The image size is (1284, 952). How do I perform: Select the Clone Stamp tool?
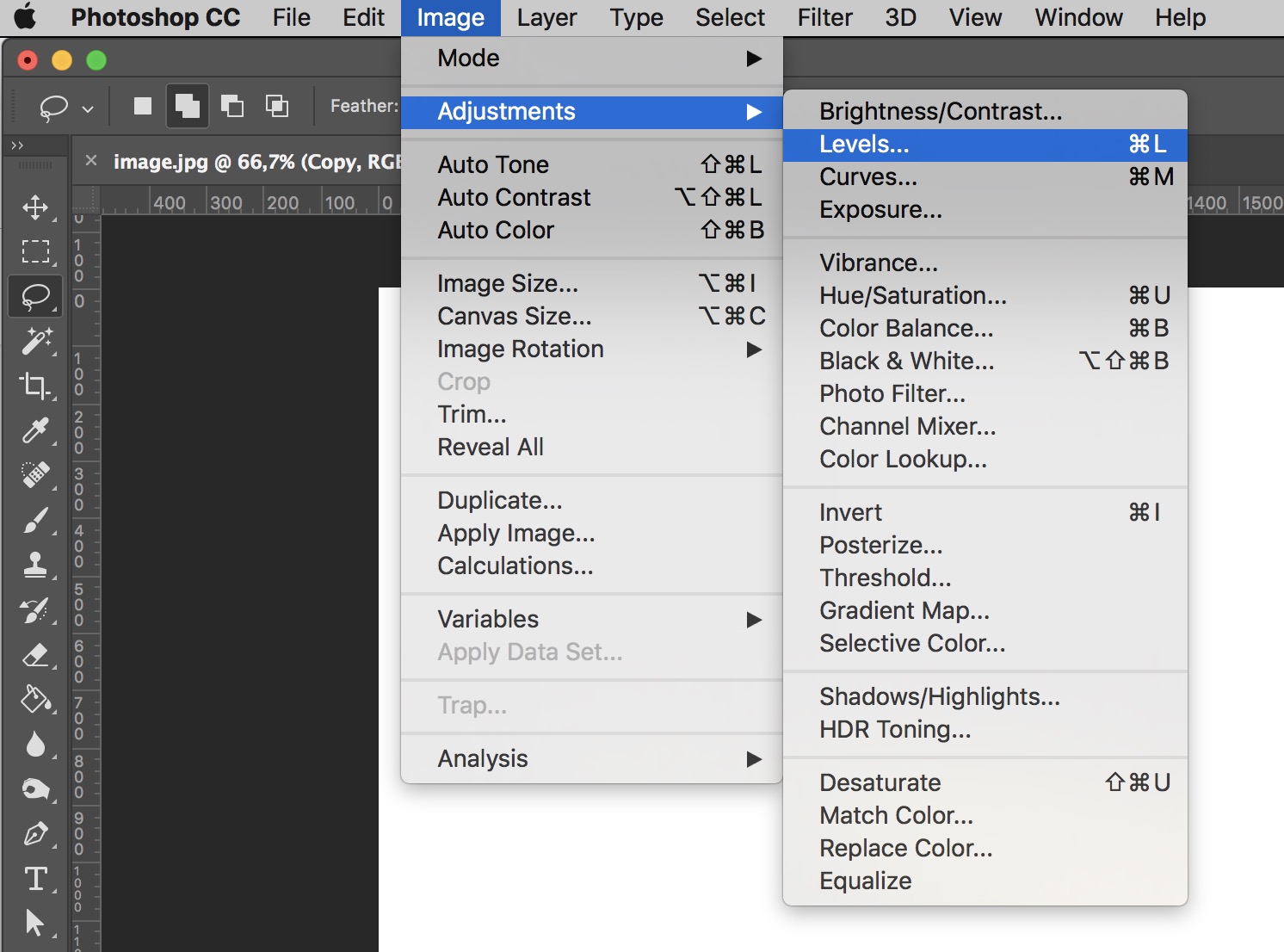coord(35,565)
